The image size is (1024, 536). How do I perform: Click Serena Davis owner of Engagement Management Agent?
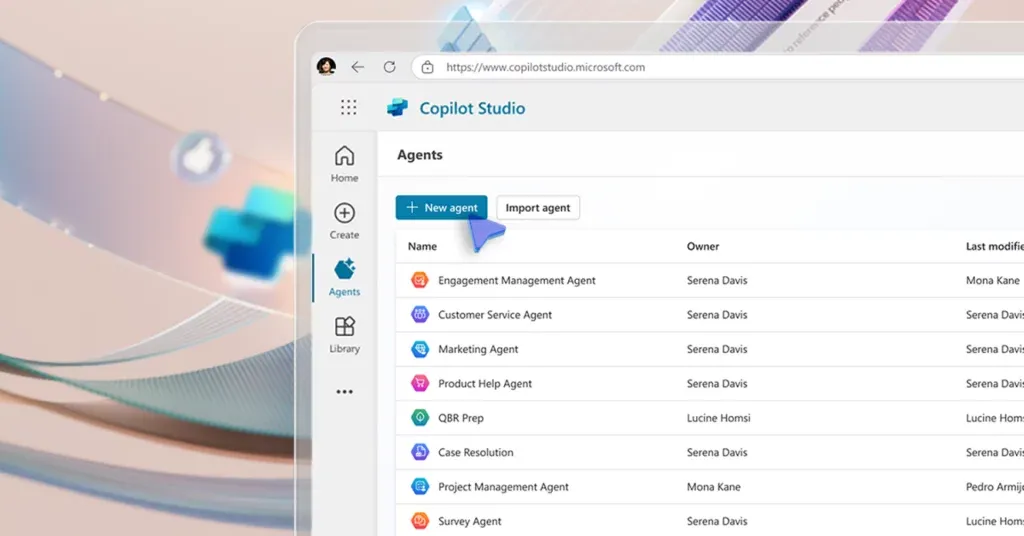click(717, 280)
